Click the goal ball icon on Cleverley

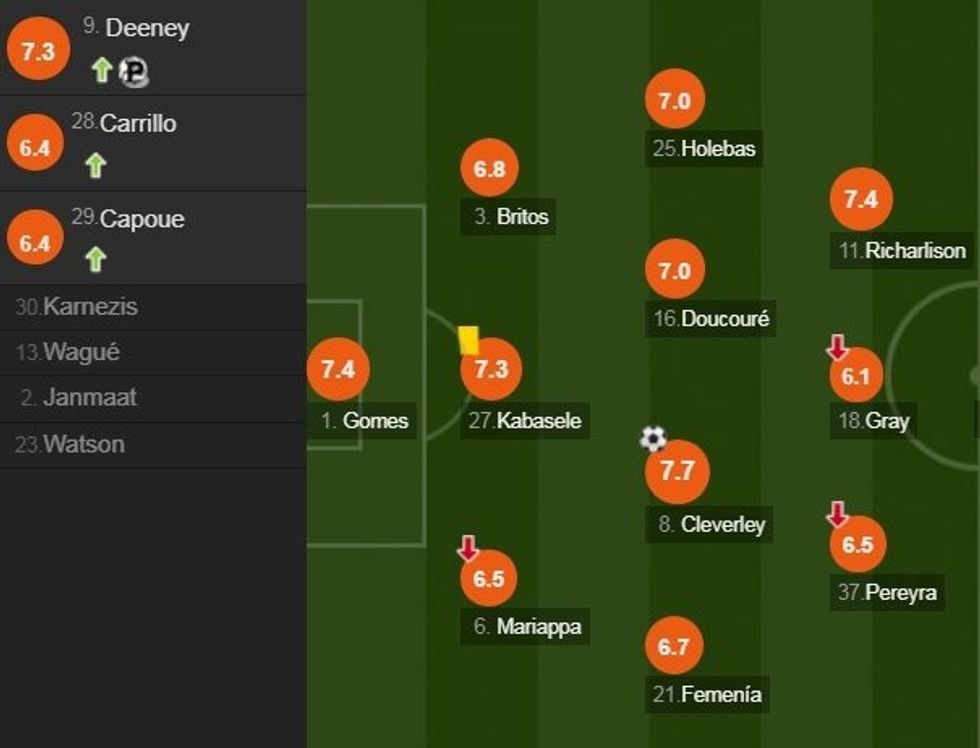pyautogui.click(x=653, y=438)
